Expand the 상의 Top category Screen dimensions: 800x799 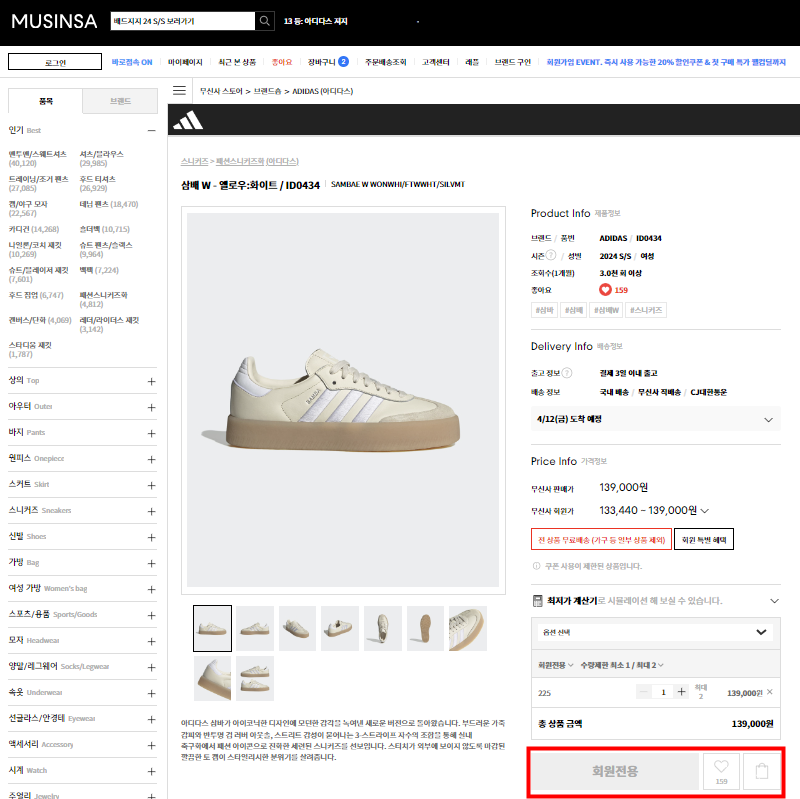point(152,382)
